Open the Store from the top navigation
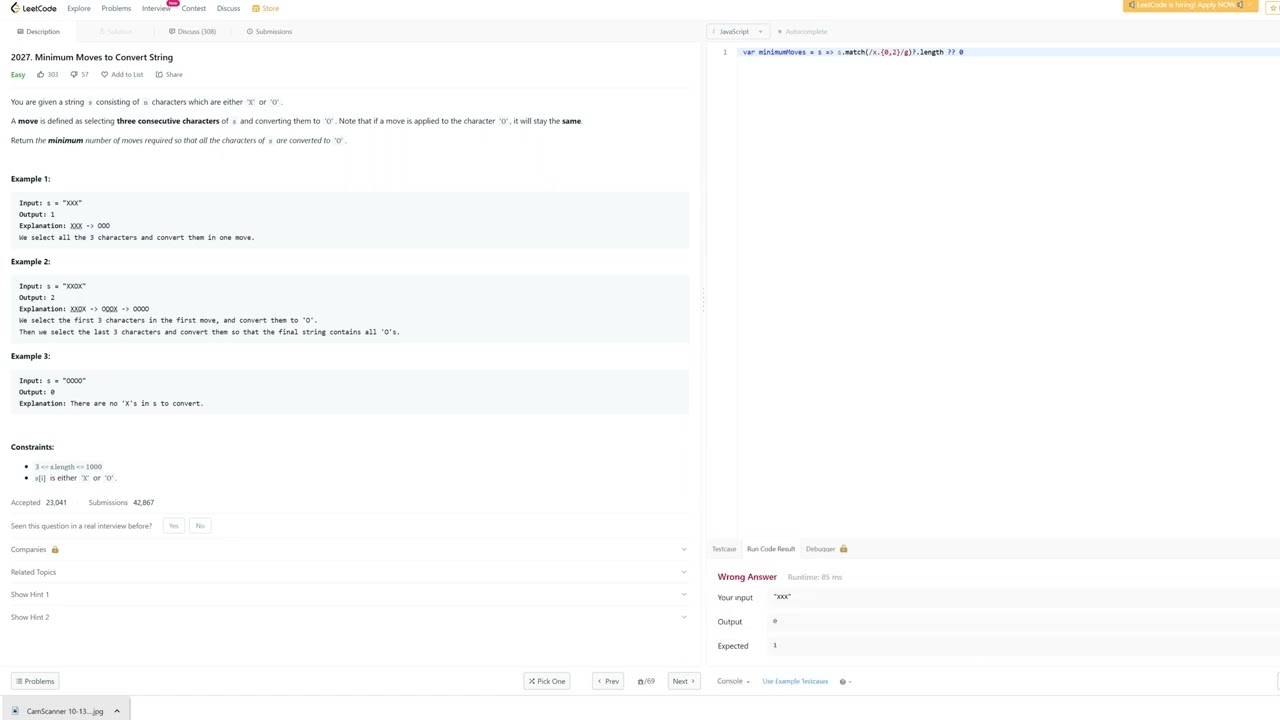The image size is (1280, 720). pyautogui.click(x=266, y=8)
